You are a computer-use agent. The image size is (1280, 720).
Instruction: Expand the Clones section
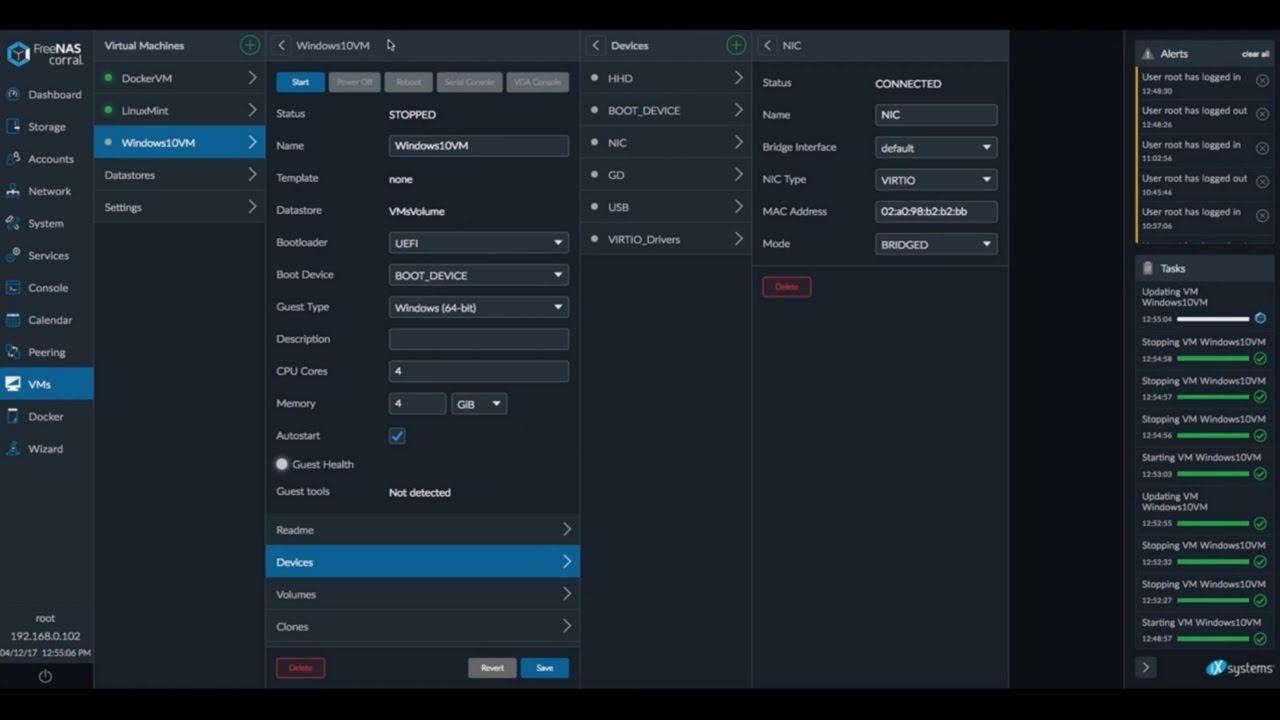tap(423, 626)
